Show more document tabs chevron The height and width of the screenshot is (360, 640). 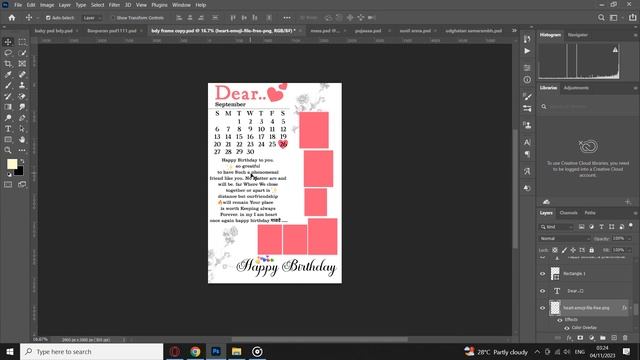[x=514, y=31]
